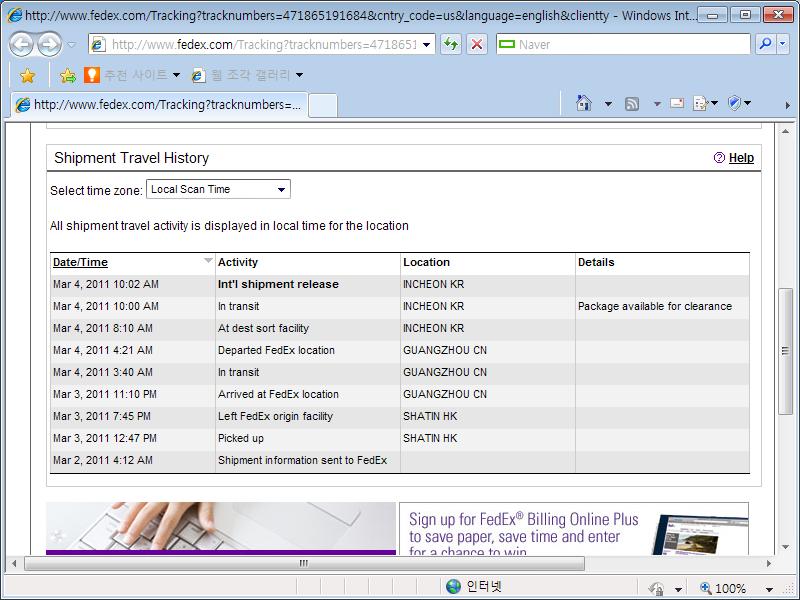This screenshot has height=600, width=800.
Task: Click the At dest sort facility row
Action: (x=400, y=328)
